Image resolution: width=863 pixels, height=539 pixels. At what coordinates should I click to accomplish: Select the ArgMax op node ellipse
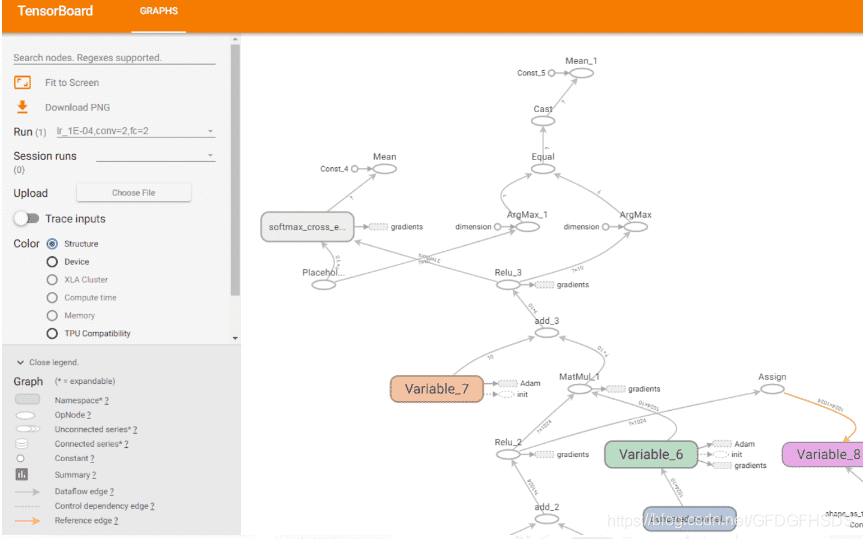pyautogui.click(x=636, y=226)
